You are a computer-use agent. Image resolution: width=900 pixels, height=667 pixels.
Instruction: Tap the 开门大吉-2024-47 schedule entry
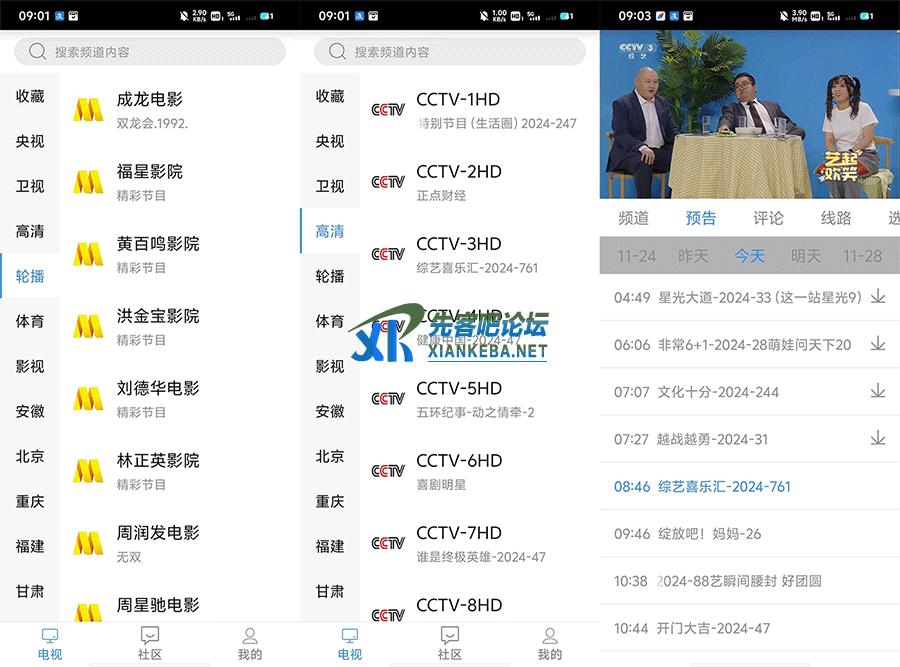point(713,628)
